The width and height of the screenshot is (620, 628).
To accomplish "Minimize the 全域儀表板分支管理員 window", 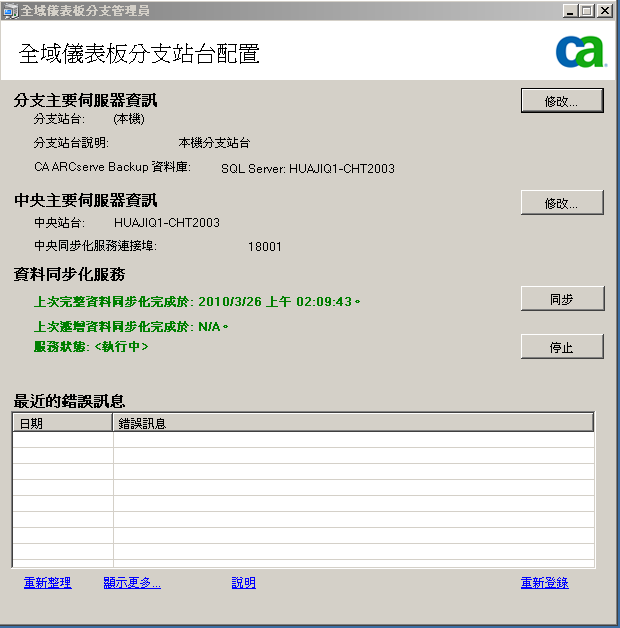I will (570, 11).
